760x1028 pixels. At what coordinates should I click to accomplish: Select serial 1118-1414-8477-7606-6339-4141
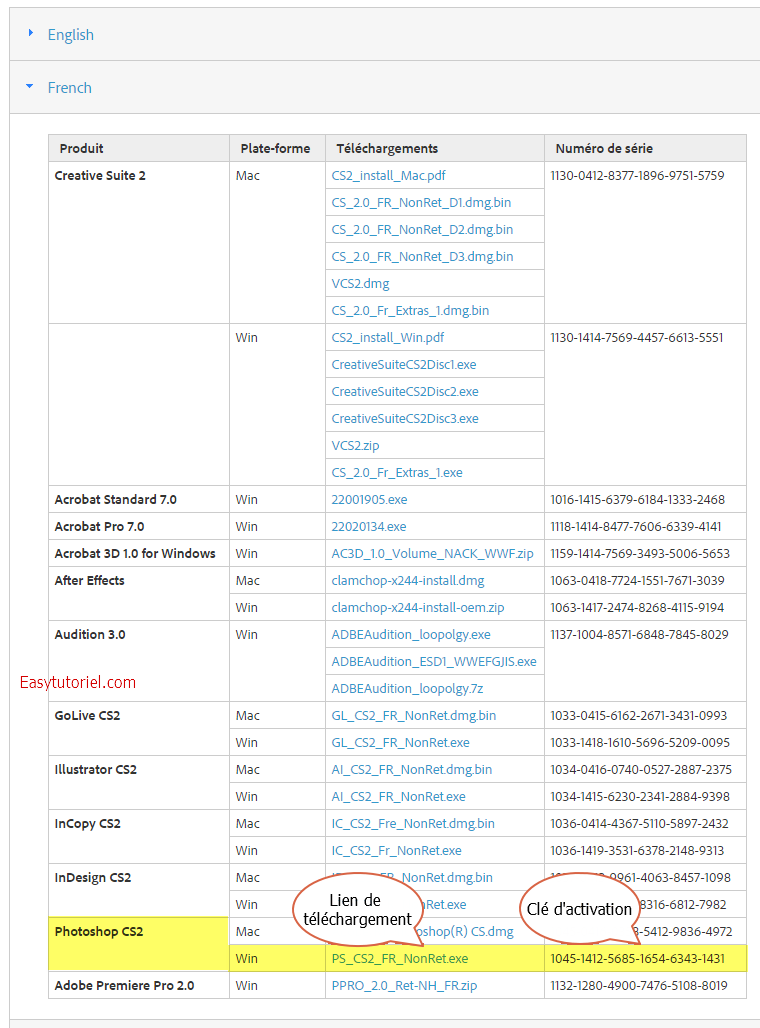pos(635,526)
